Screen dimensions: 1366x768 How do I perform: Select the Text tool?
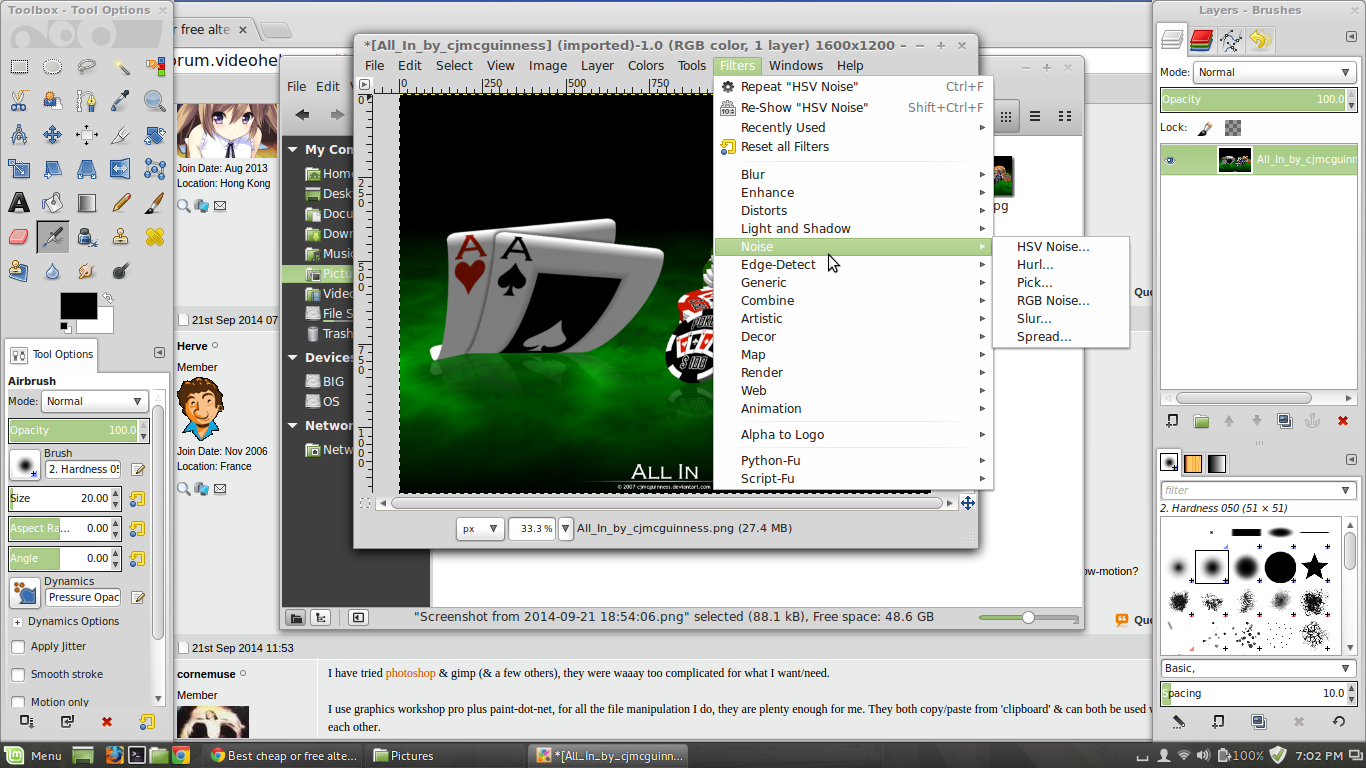click(x=19, y=203)
